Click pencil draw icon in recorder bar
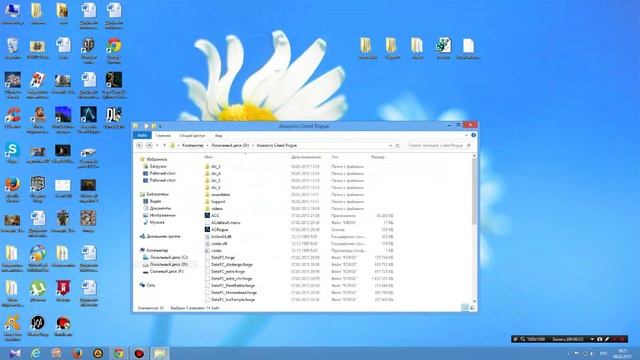Image resolution: width=640 pixels, height=360 pixels. pyautogui.click(x=607, y=339)
